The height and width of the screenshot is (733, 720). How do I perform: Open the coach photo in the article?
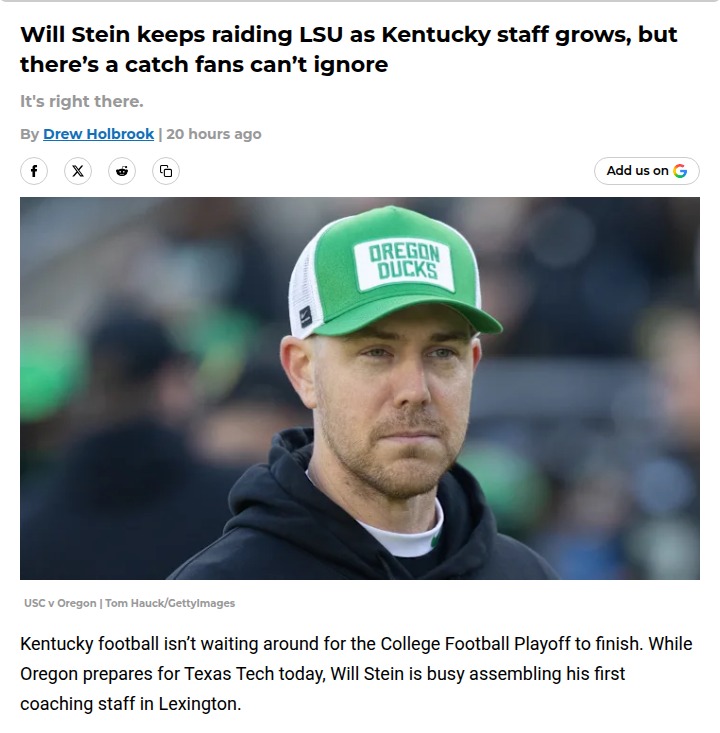click(x=360, y=388)
